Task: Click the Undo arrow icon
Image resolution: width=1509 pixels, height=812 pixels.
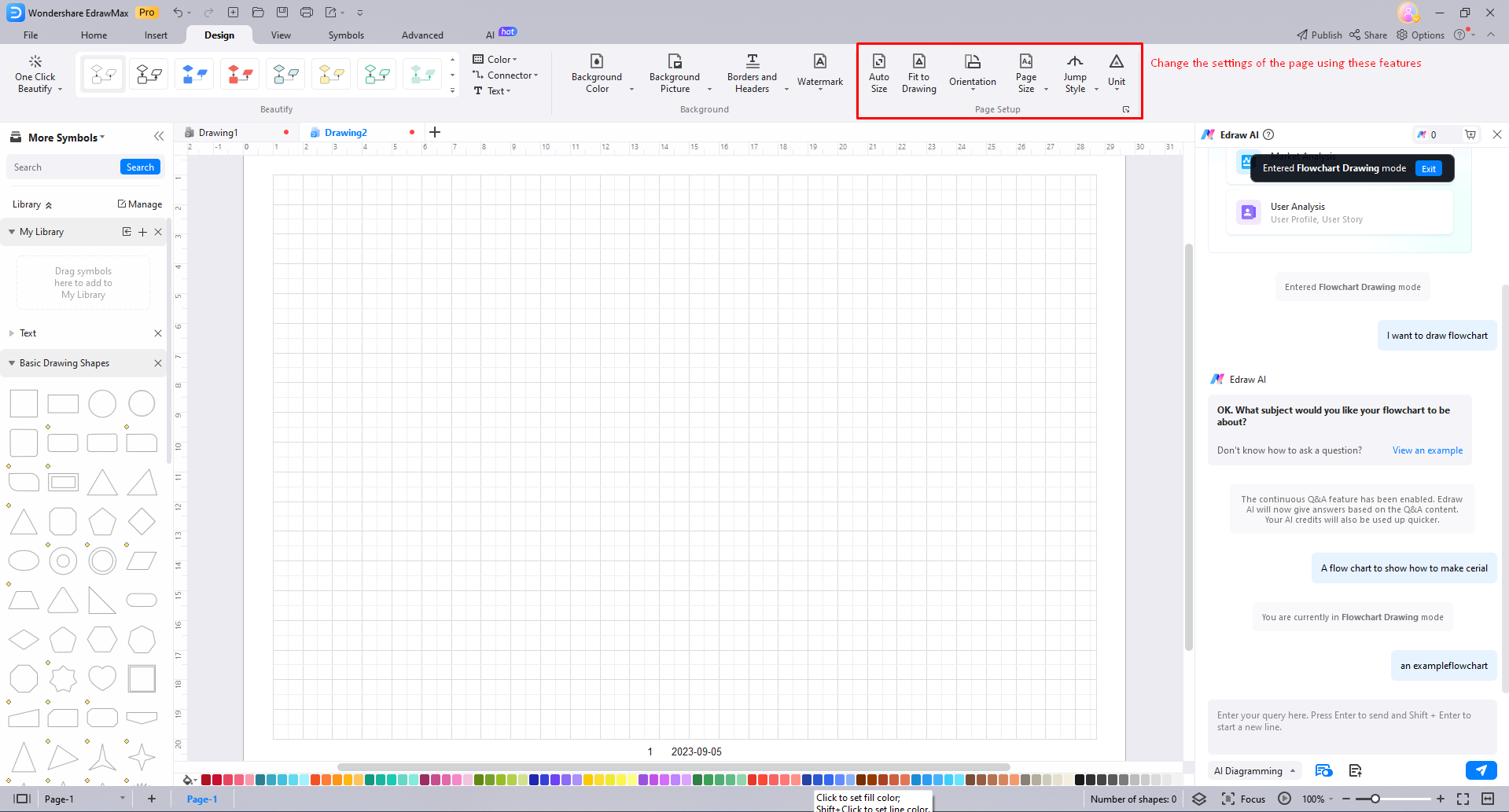Action: click(x=178, y=13)
